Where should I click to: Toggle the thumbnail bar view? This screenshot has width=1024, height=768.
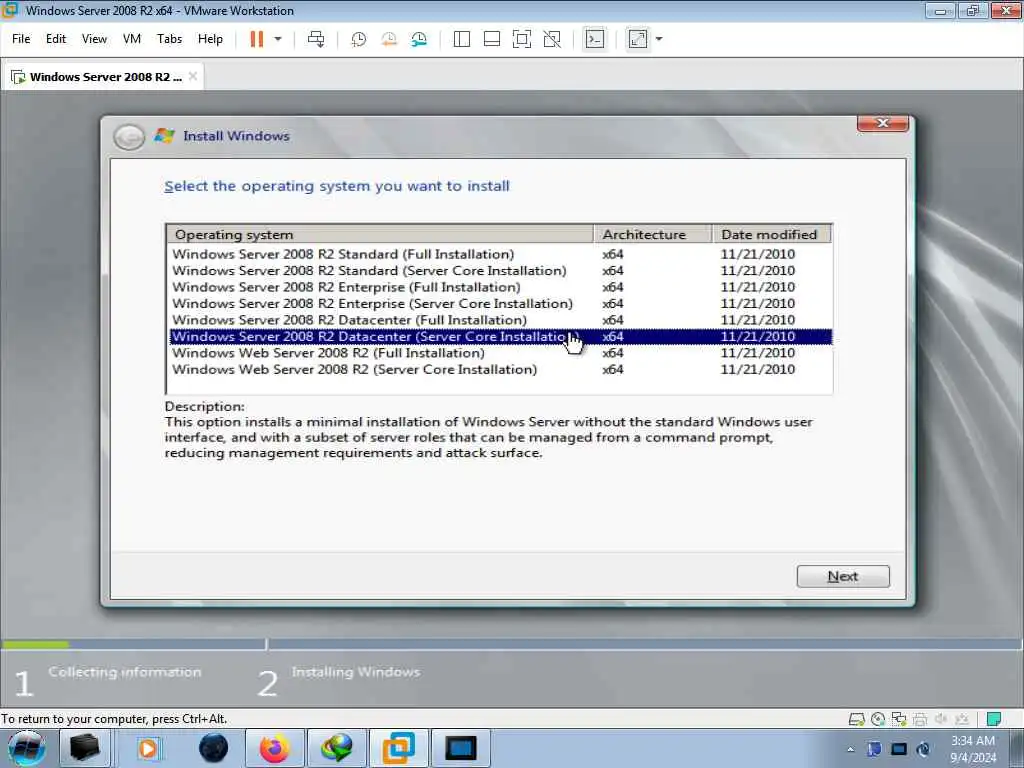click(492, 39)
